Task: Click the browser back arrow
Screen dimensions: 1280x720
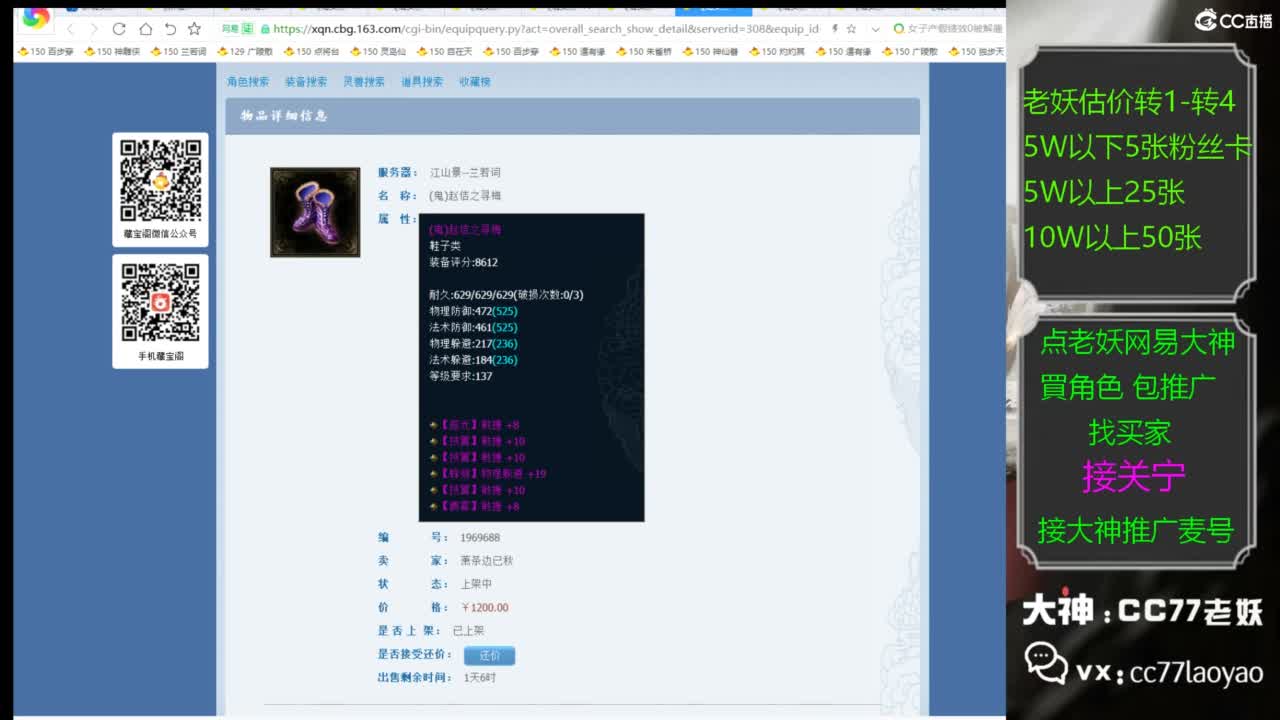Action: (x=70, y=29)
